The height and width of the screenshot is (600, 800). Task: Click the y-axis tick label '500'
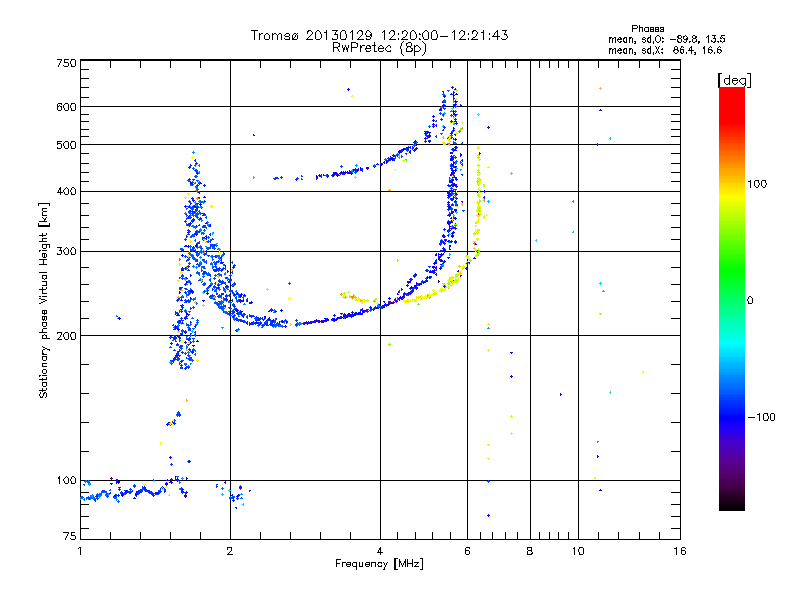pyautogui.click(x=66, y=145)
